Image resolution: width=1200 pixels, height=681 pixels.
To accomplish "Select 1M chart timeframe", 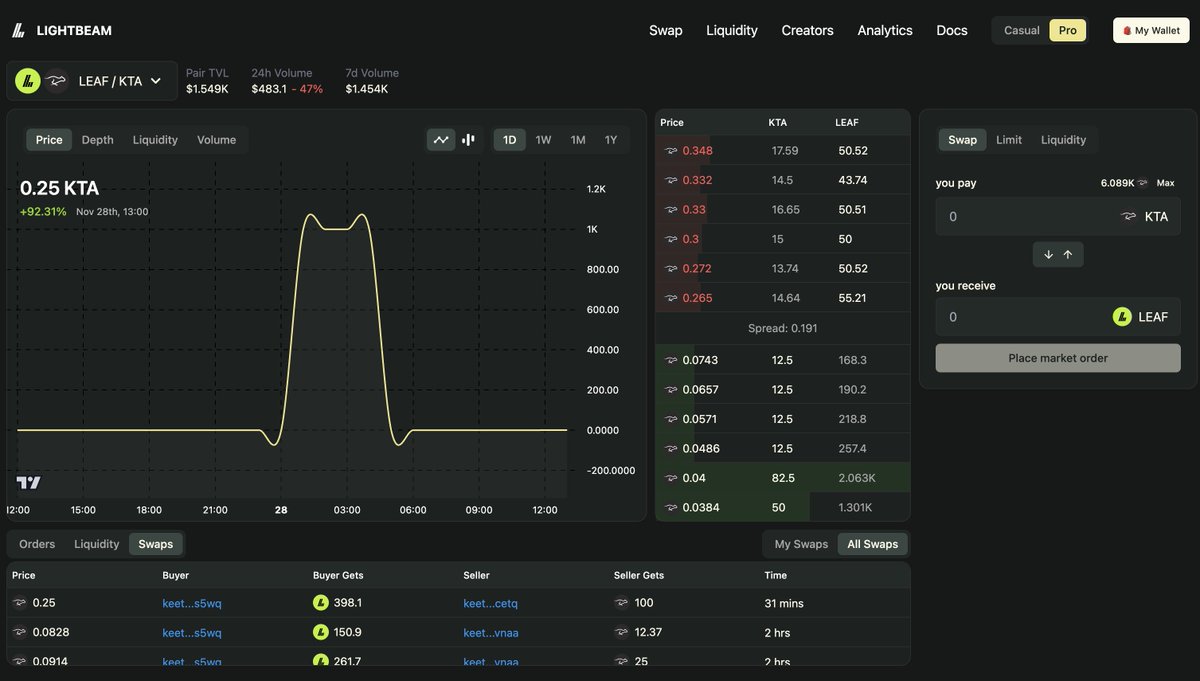I will point(578,140).
